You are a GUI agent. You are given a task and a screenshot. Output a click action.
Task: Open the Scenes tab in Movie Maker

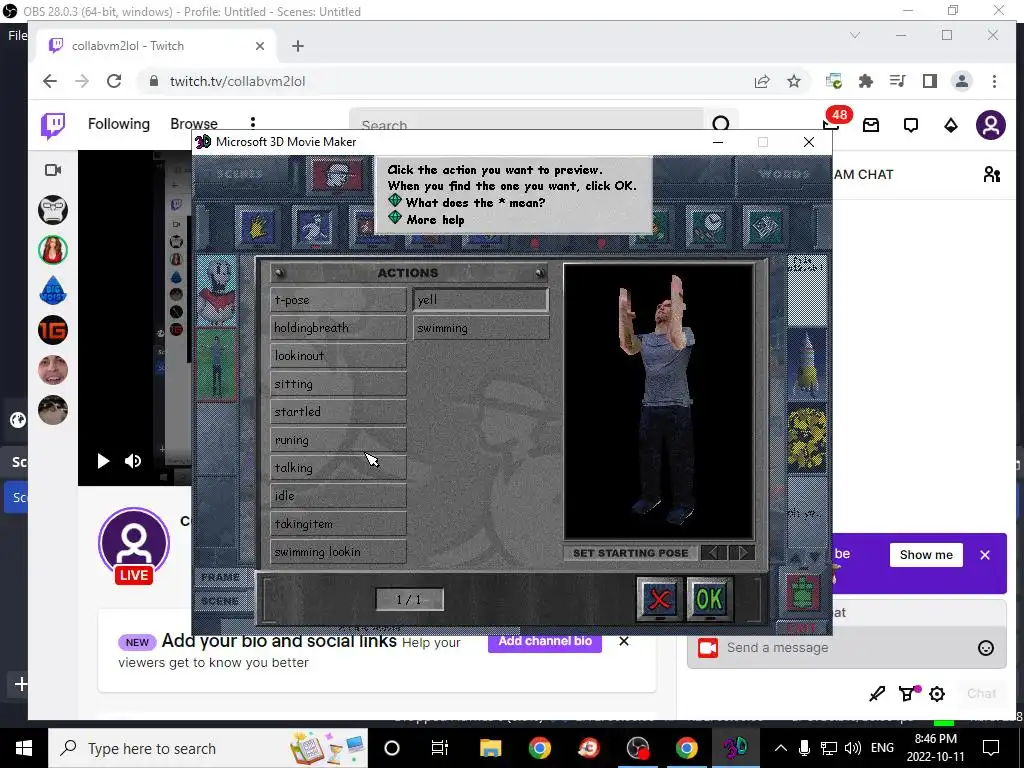tap(239, 174)
